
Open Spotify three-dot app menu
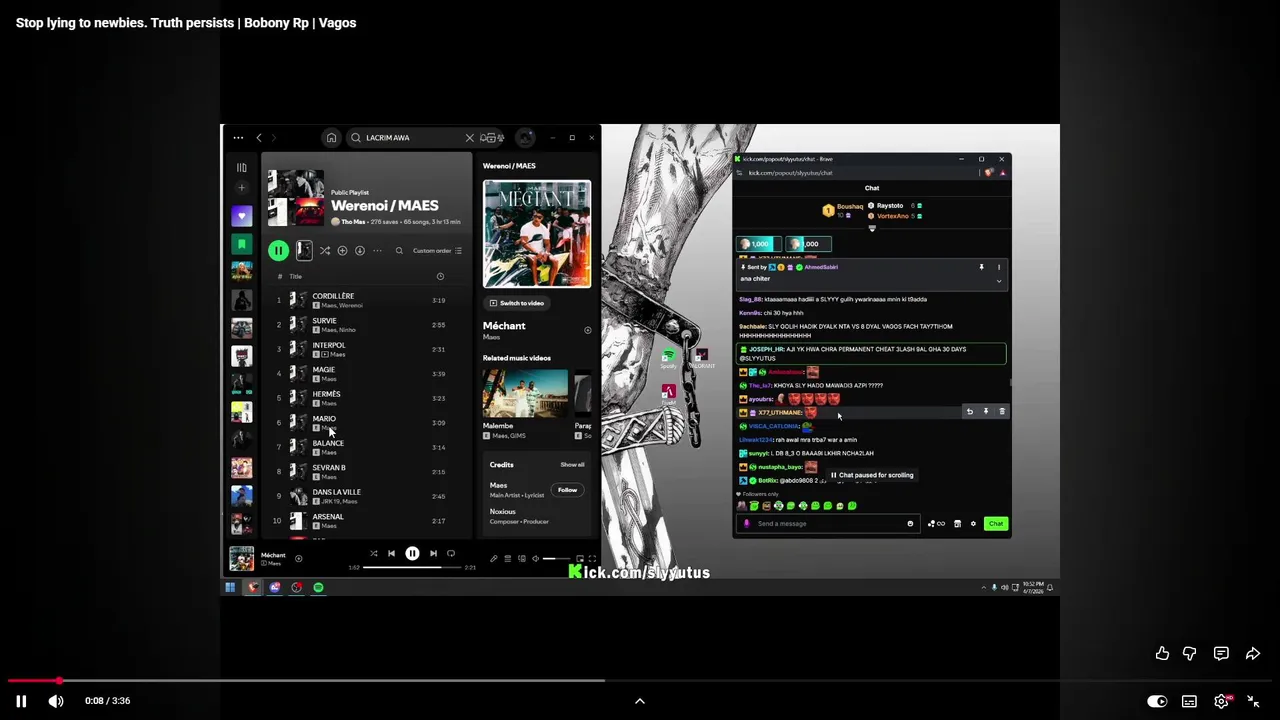point(238,138)
